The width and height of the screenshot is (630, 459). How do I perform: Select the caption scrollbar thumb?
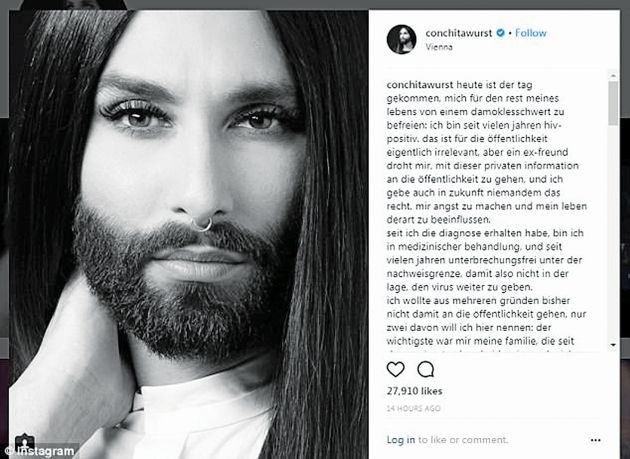coord(613,103)
